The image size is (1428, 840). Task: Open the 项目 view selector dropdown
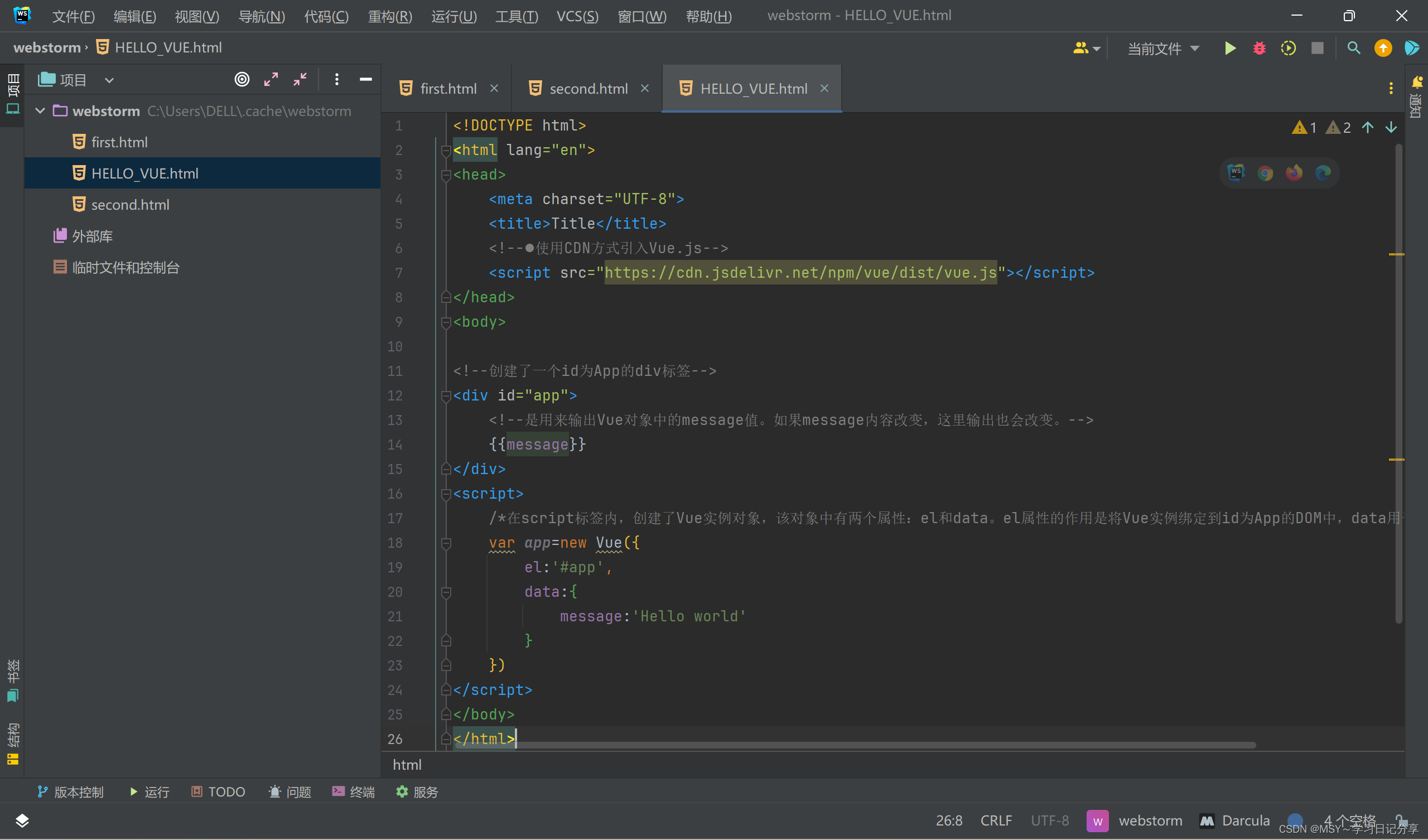pos(109,80)
